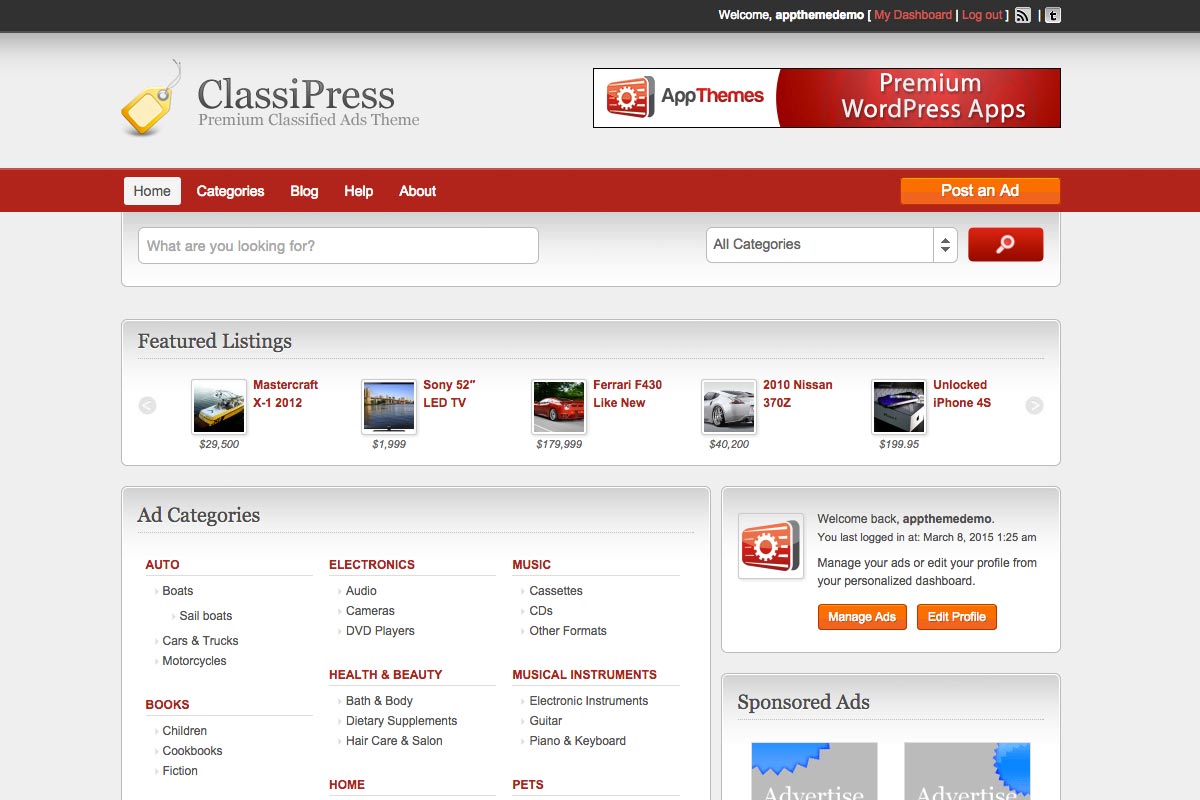Open the Blog menu item
1200x800 pixels.
tap(304, 191)
